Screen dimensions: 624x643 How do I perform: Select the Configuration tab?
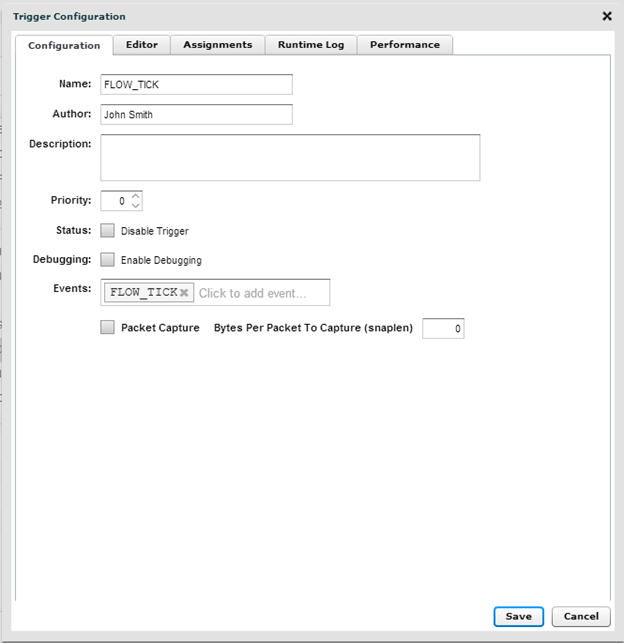pyautogui.click(x=64, y=46)
